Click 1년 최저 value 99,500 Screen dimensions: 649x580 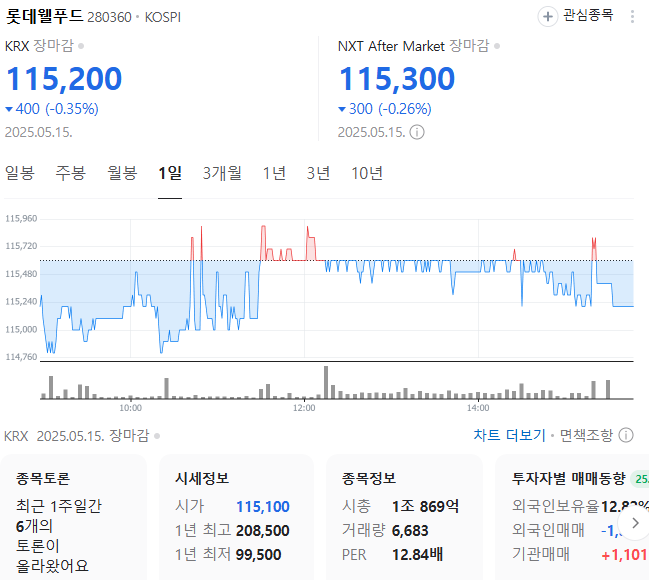[259, 555]
